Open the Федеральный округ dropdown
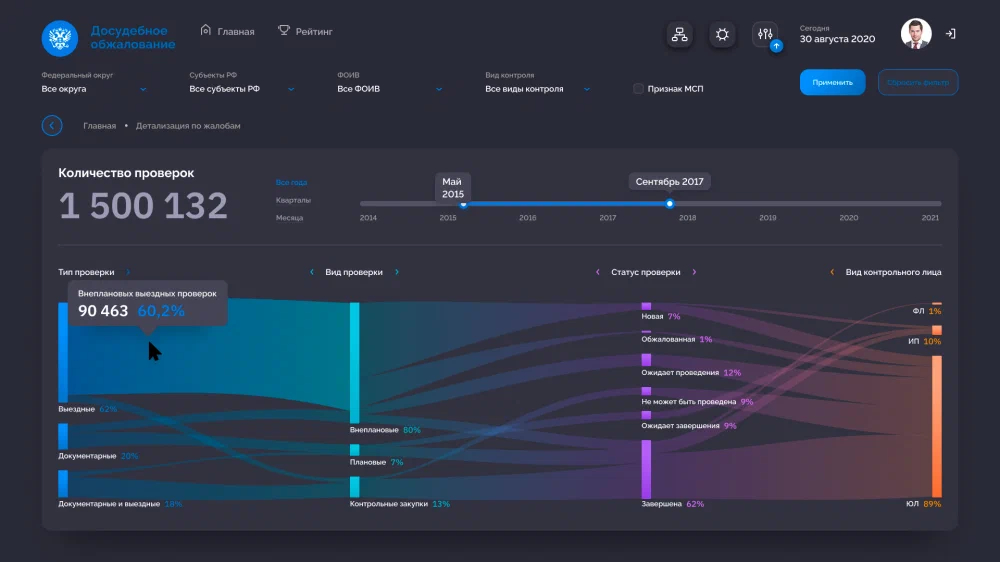The image size is (1000, 562). point(94,89)
